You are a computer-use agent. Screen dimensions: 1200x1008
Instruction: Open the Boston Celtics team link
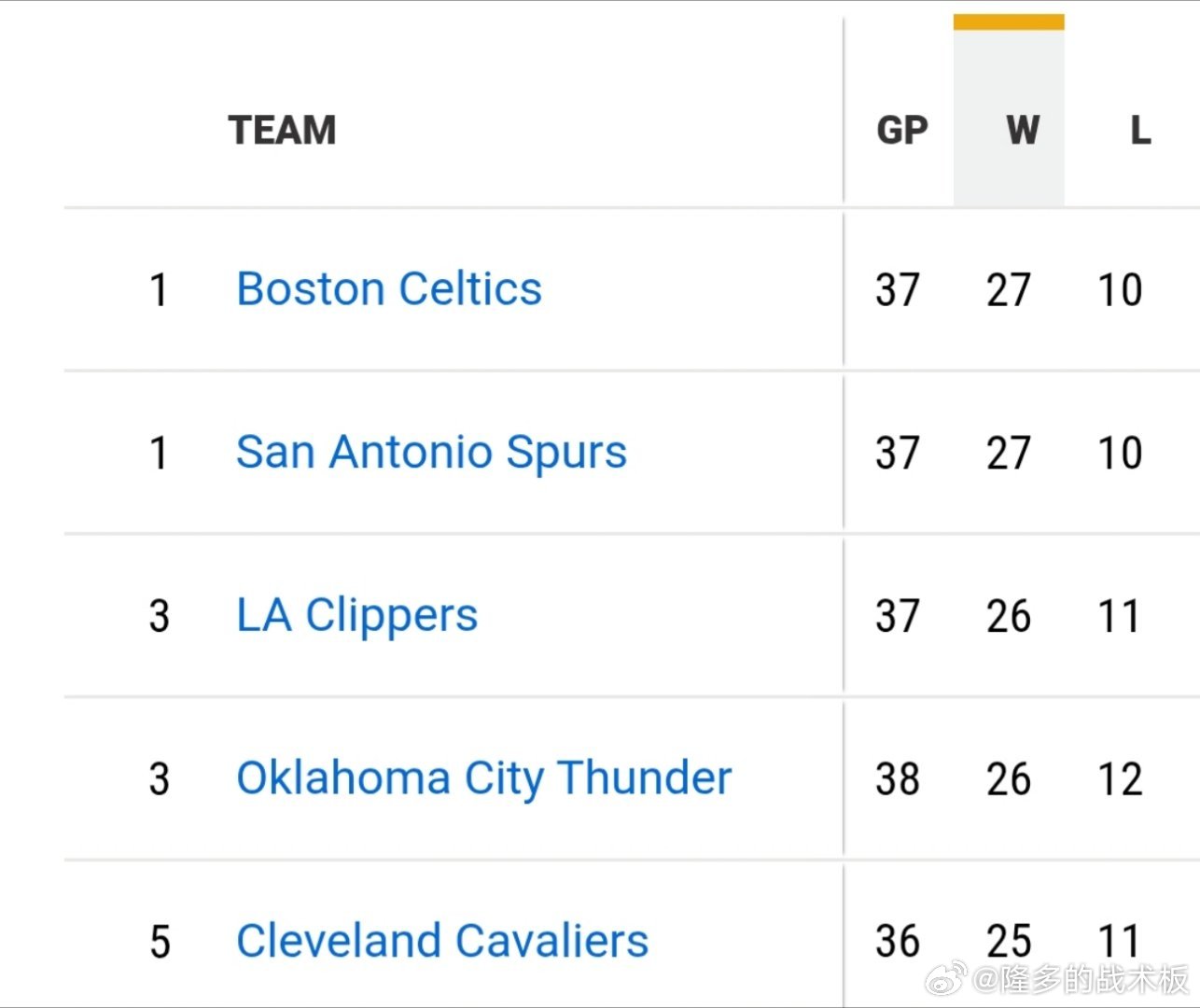coord(389,288)
